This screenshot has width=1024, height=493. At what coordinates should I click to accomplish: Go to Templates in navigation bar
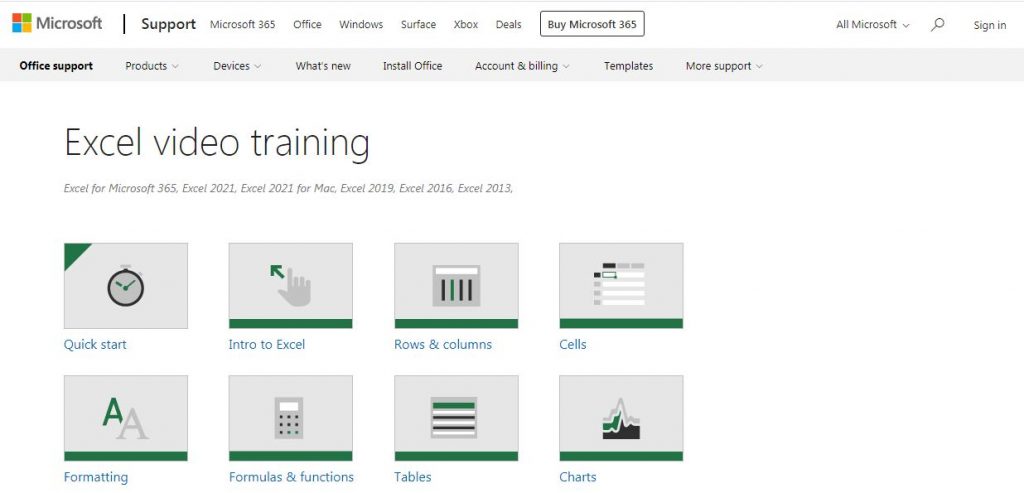(x=628, y=66)
